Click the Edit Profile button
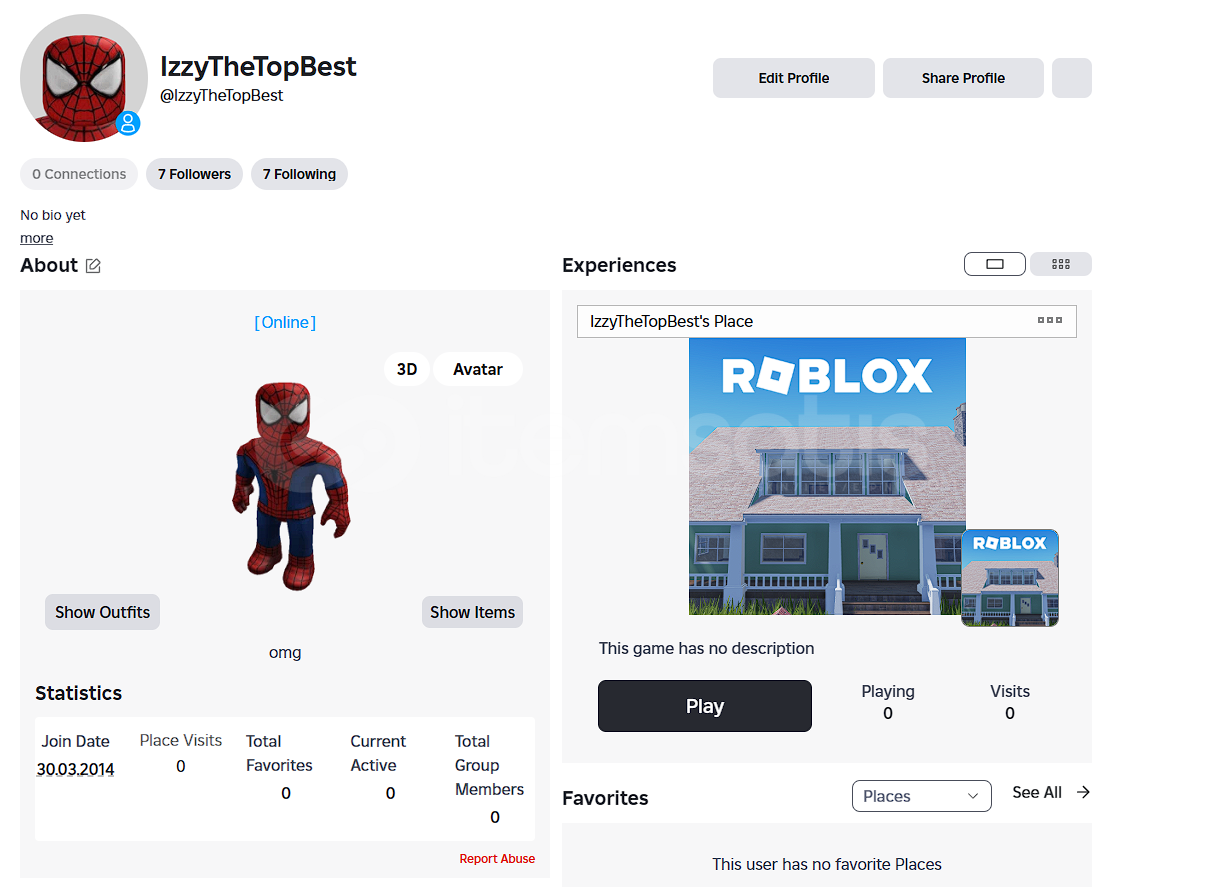The width and height of the screenshot is (1211, 887). pos(794,78)
